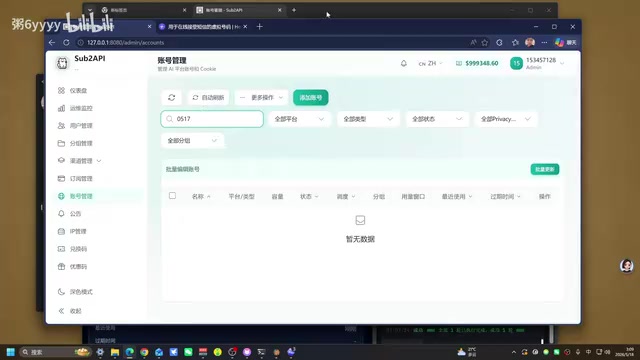Click the notification bell in the header

click(404, 63)
